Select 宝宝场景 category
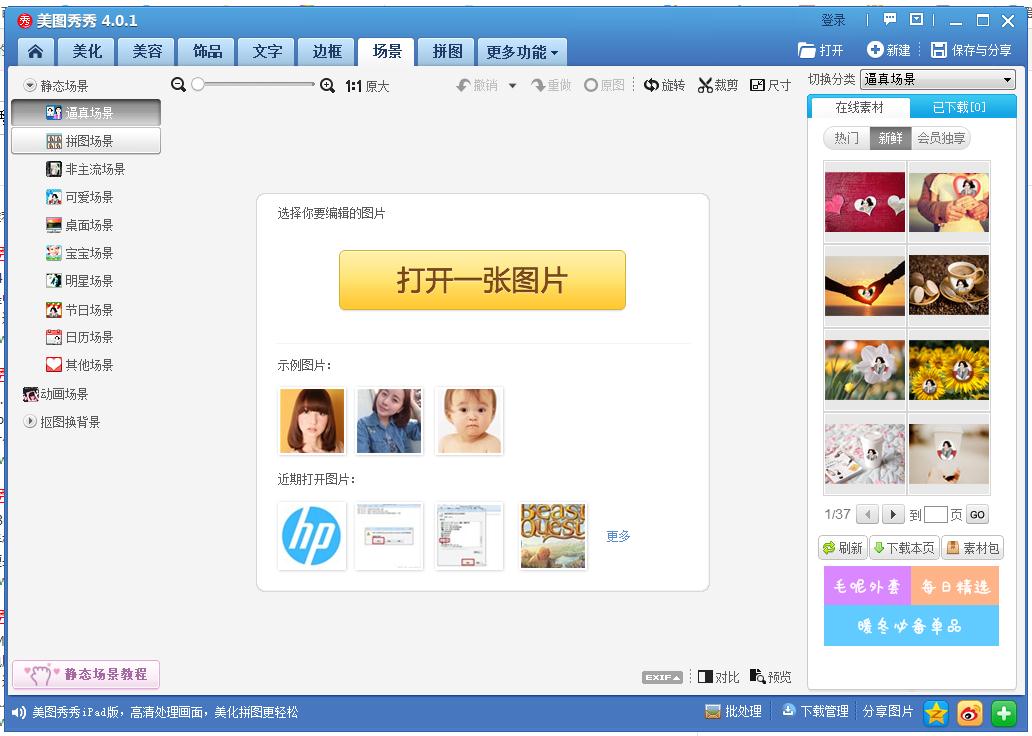Viewport: 1032px width, 736px height. (80, 253)
